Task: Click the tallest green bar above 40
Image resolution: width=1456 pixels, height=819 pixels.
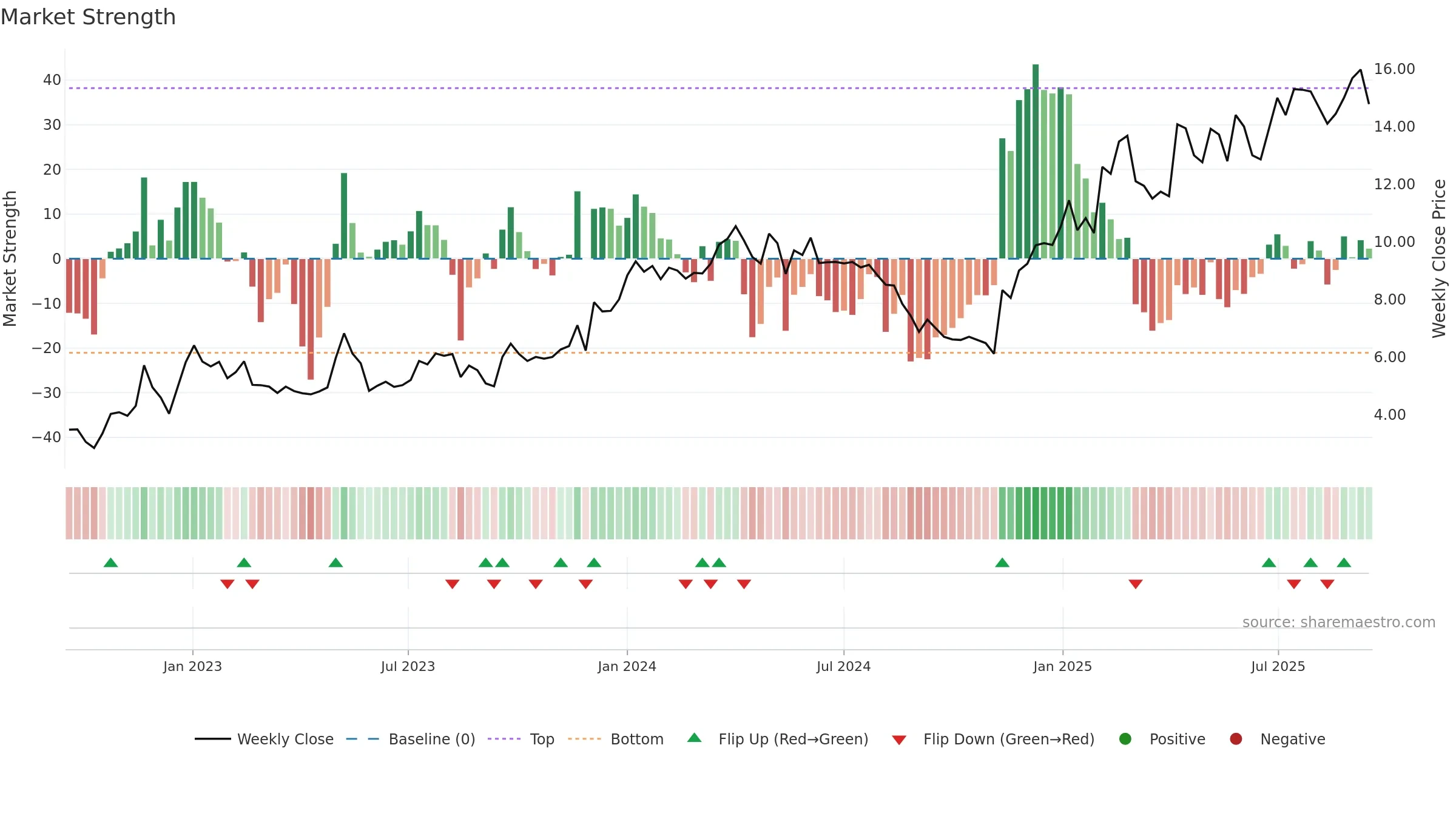Action: (1036, 161)
